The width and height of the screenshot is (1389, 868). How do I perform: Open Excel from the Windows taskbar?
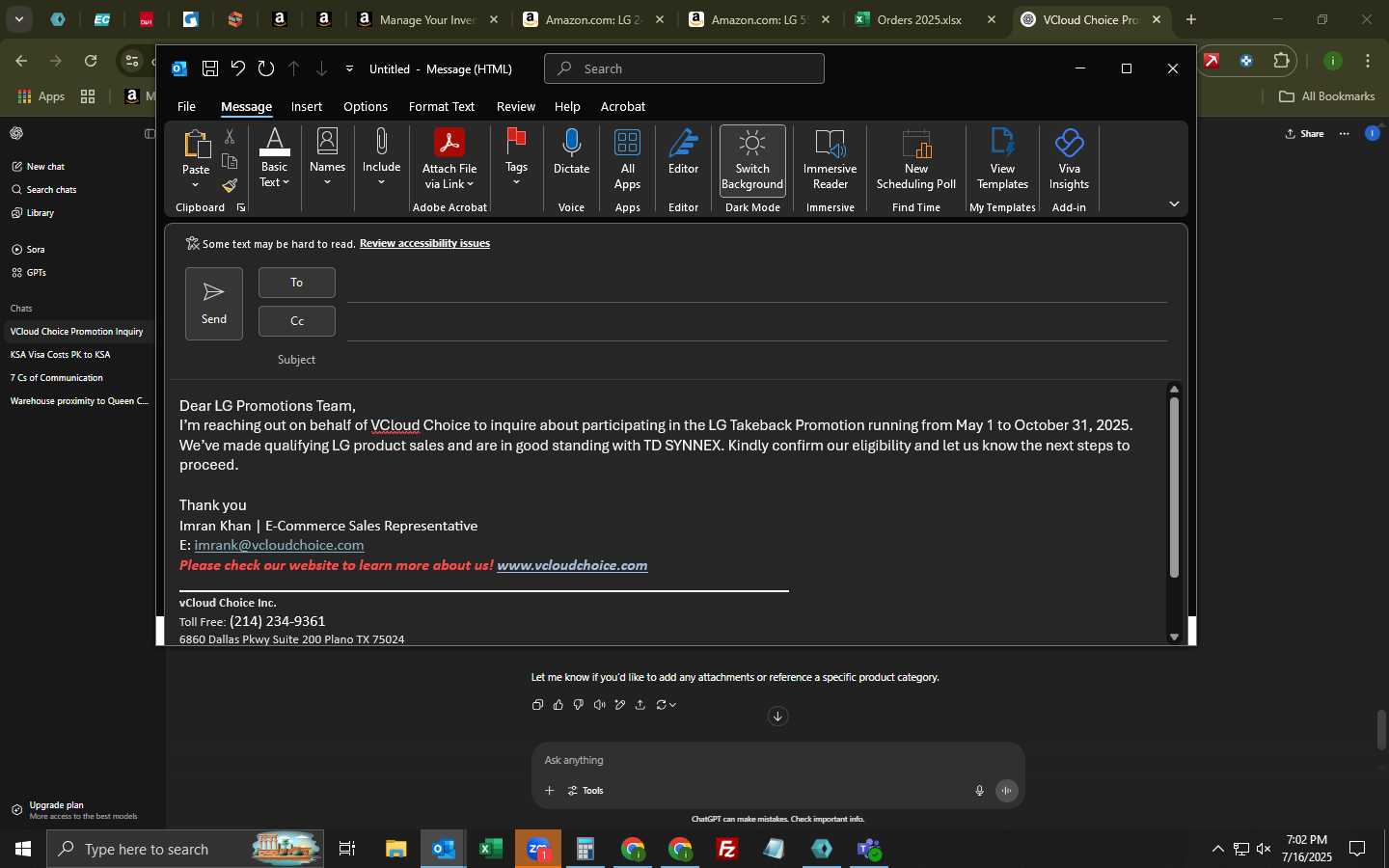490,849
